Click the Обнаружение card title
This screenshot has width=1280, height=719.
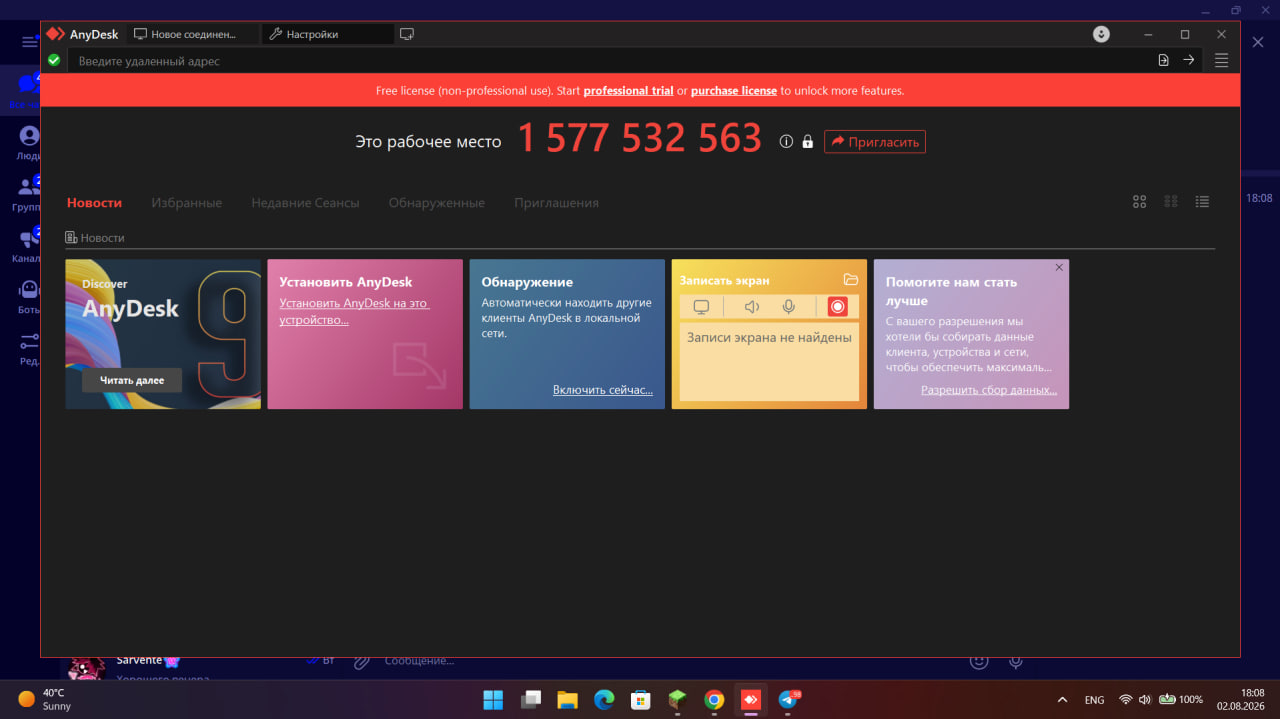(x=527, y=282)
